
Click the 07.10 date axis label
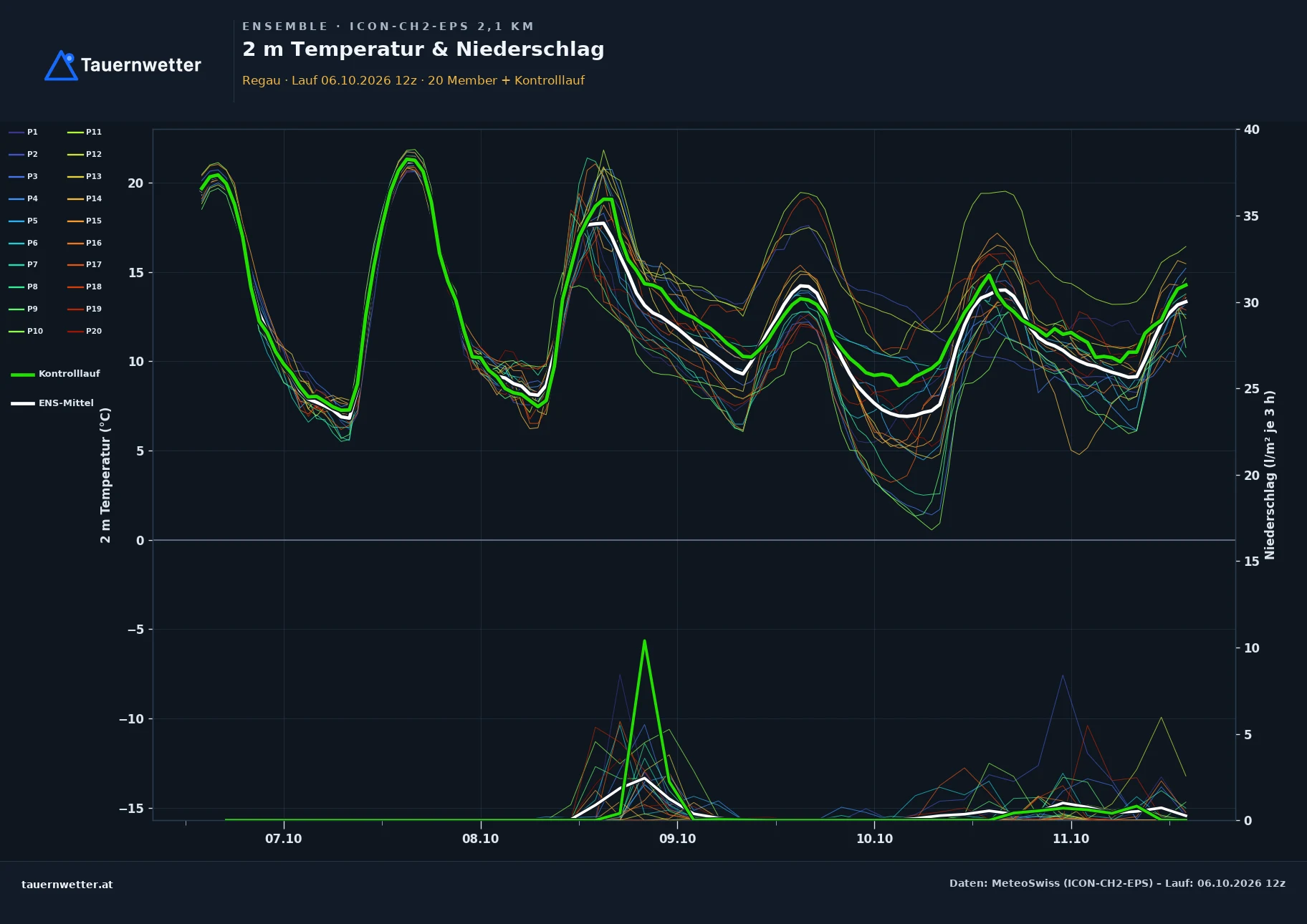[x=284, y=839]
